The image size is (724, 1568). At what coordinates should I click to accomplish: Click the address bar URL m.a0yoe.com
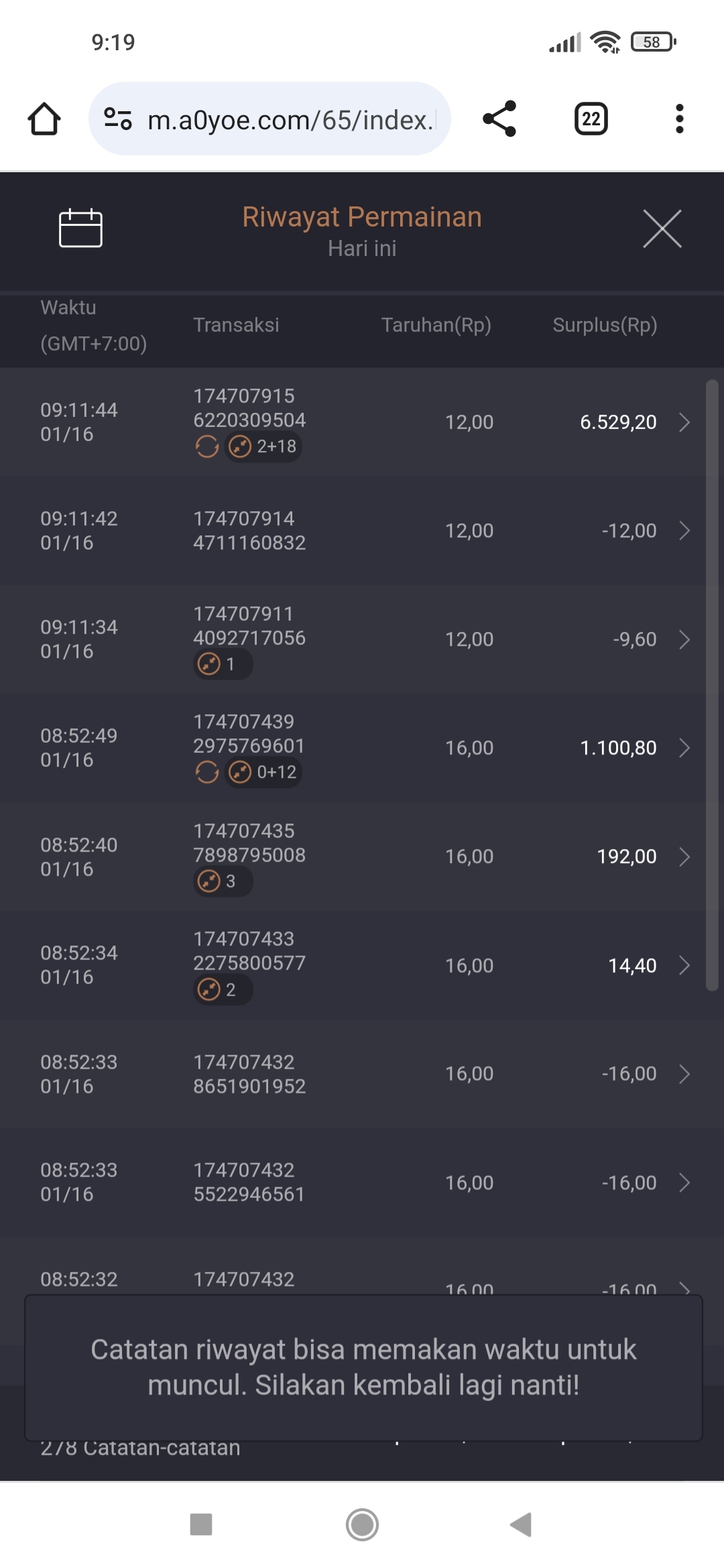(x=290, y=120)
